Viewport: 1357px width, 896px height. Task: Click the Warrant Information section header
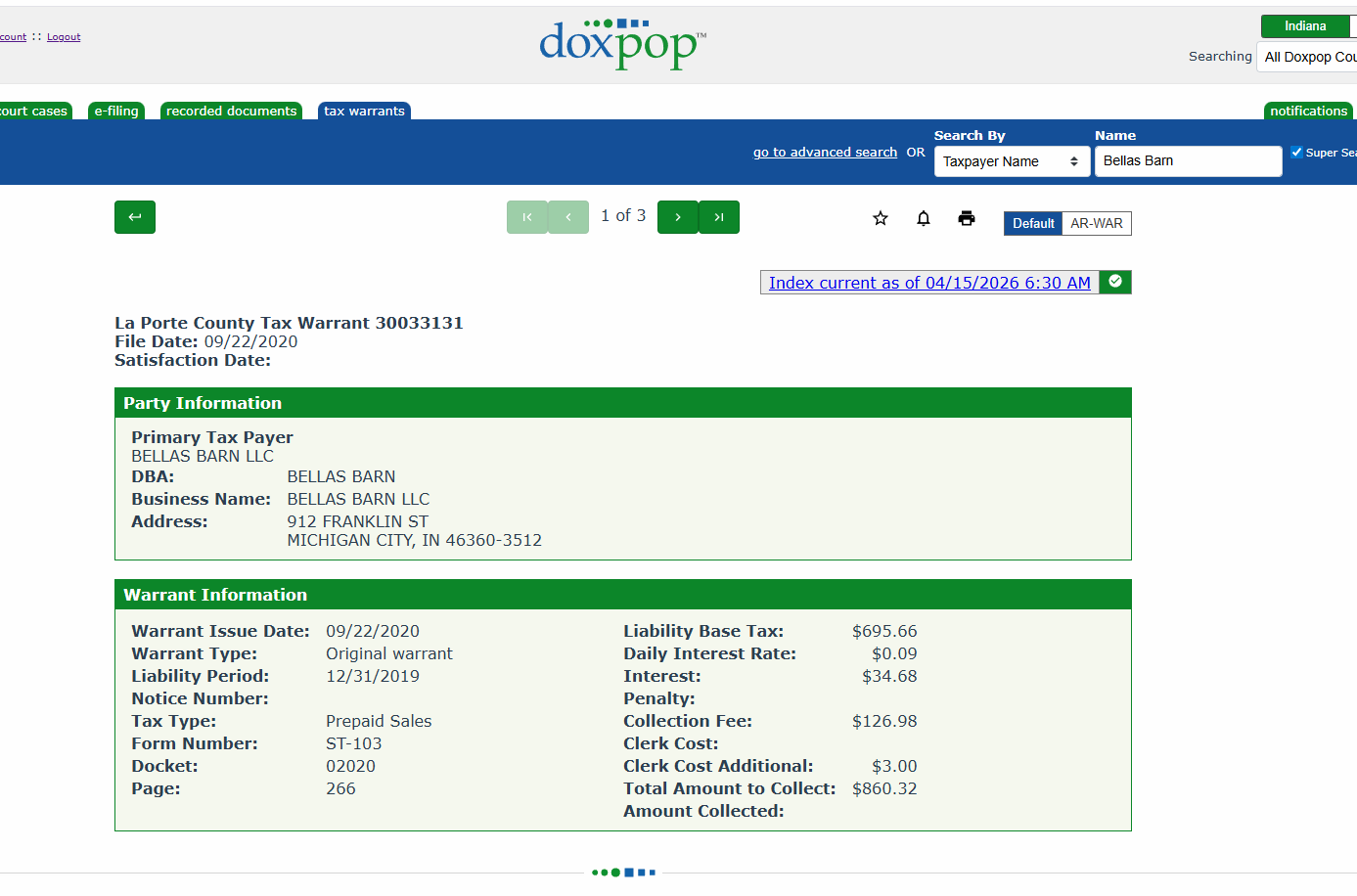(x=623, y=595)
